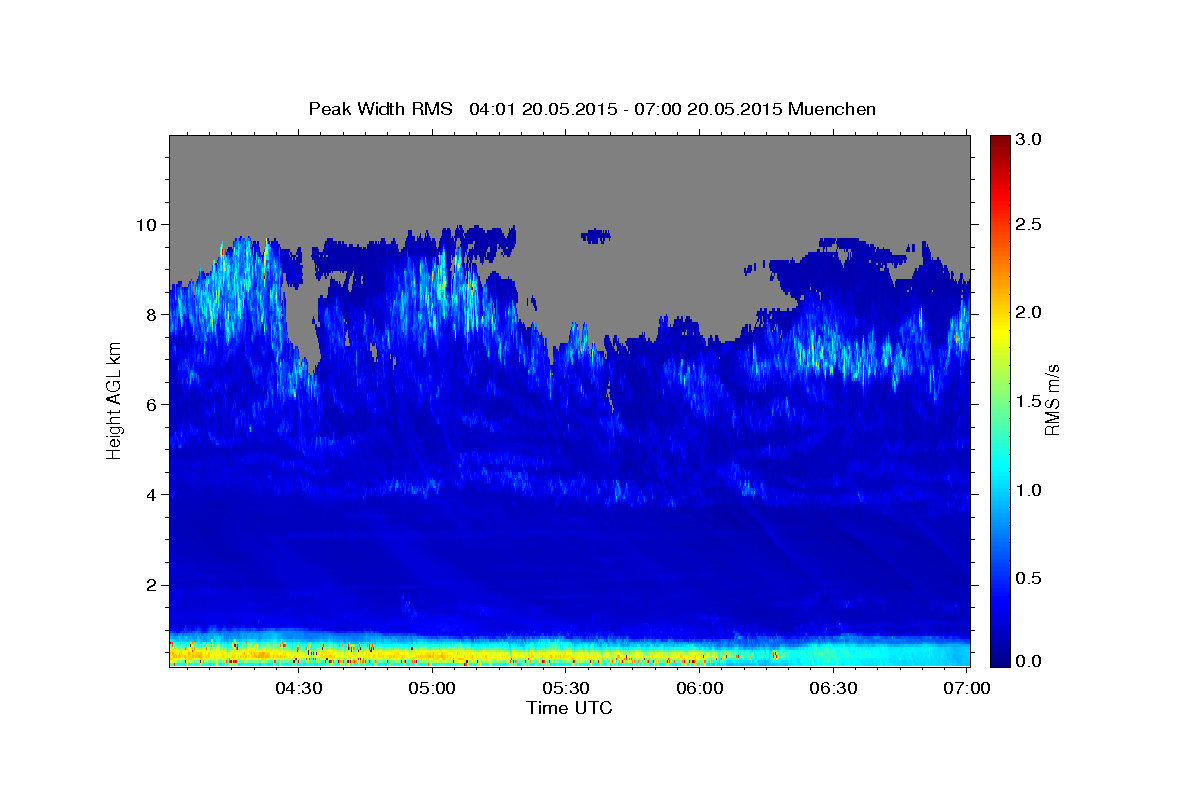Click the '06:30' time axis label
The image size is (1200, 800).
pos(834,688)
